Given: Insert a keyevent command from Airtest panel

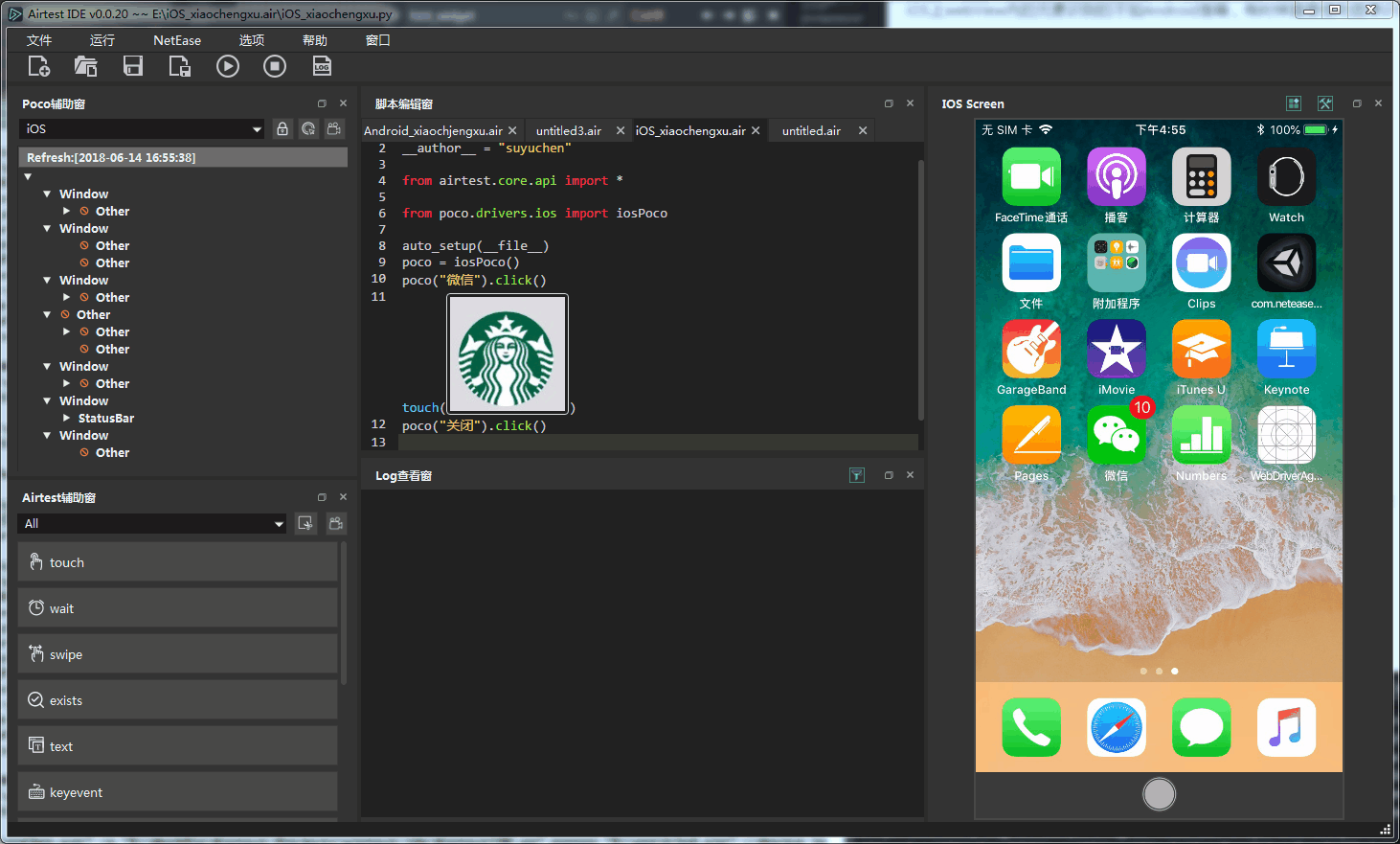Looking at the screenshot, I should (x=177, y=792).
